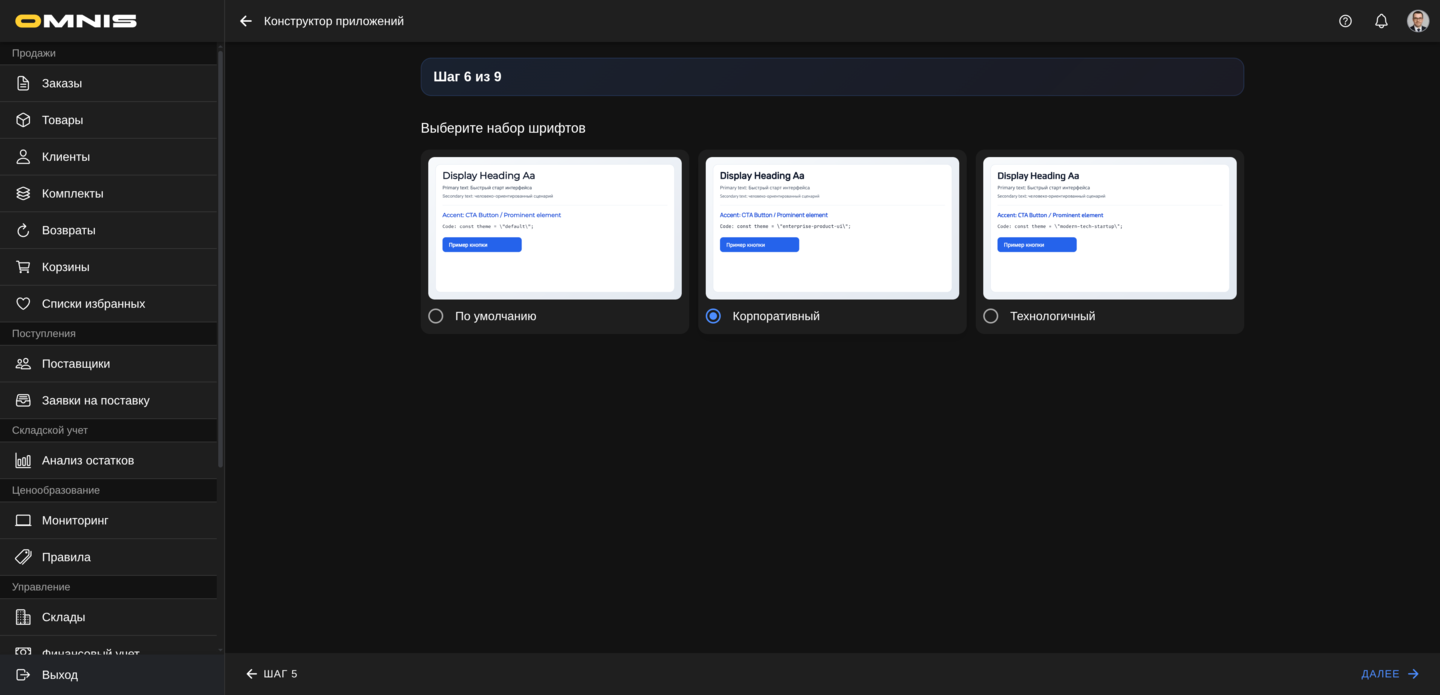Select the По умолчанию radio button
The height and width of the screenshot is (695, 1440).
coord(436,316)
